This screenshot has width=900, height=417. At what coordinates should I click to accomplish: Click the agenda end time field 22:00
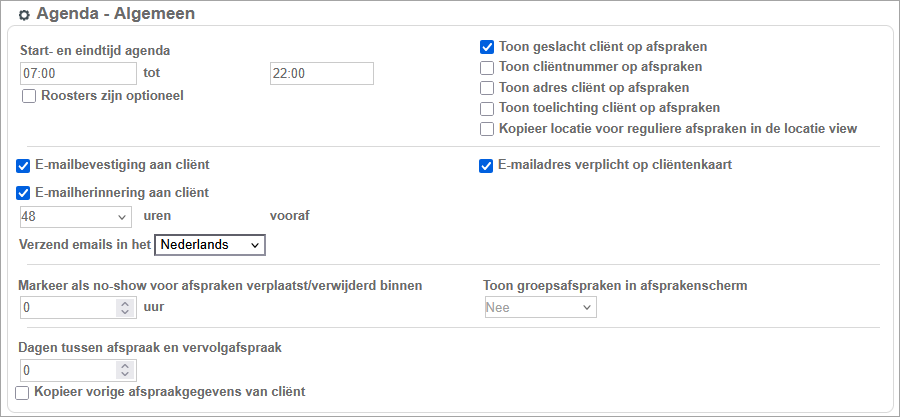coord(321,73)
